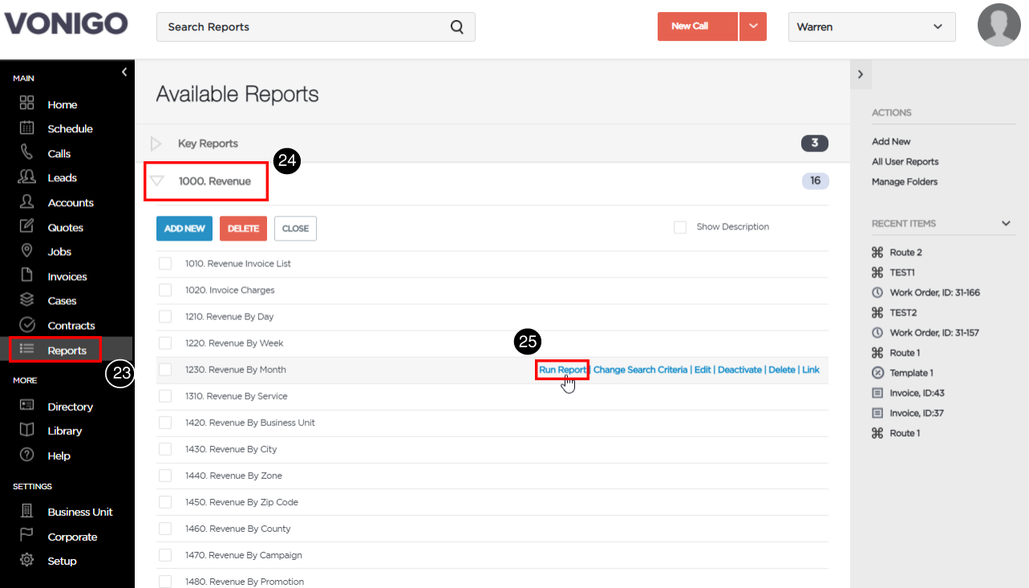Click the Jobs location pin icon
The width and height of the screenshot is (1029, 588).
coord(27,251)
